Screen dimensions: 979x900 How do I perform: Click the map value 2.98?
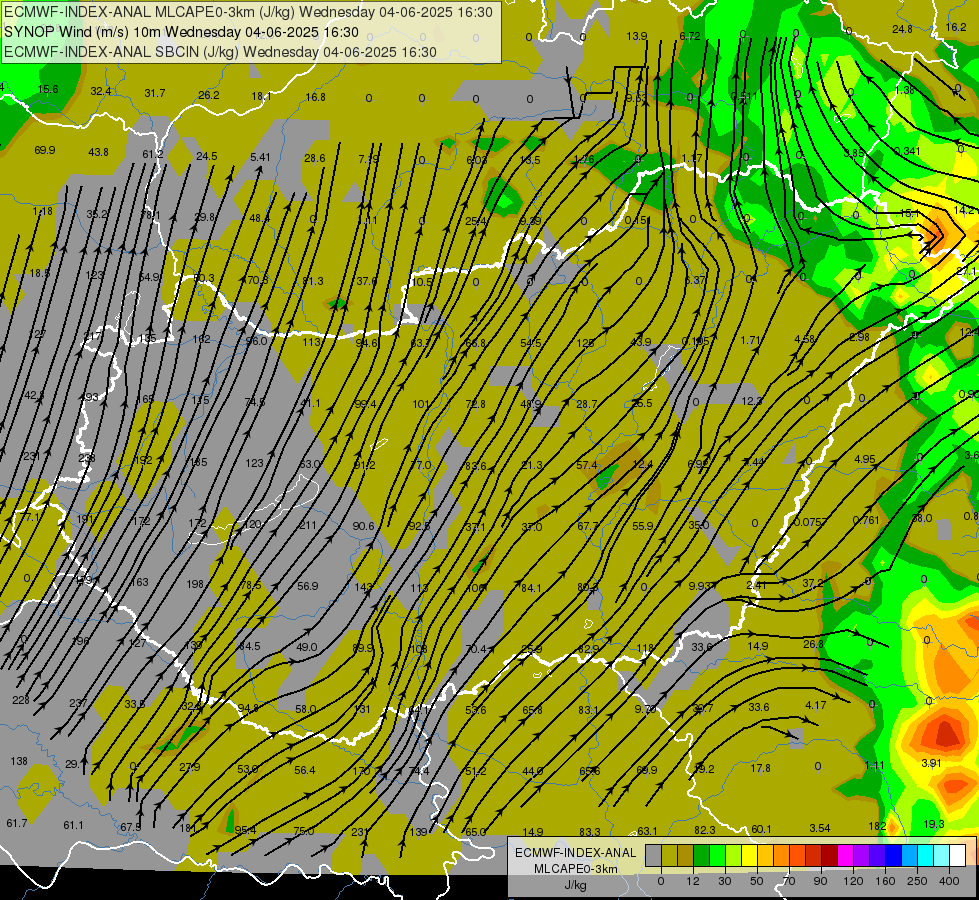859,337
